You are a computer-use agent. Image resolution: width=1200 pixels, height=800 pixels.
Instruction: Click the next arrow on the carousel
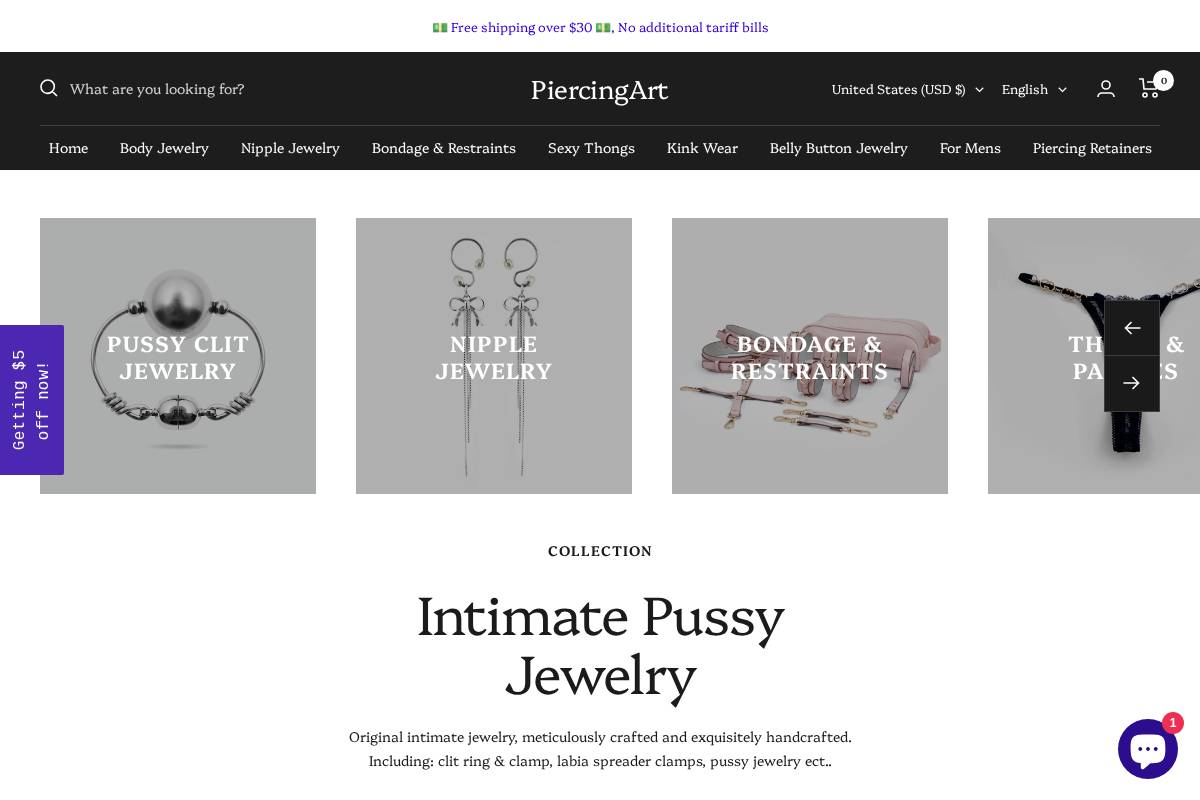click(x=1131, y=383)
